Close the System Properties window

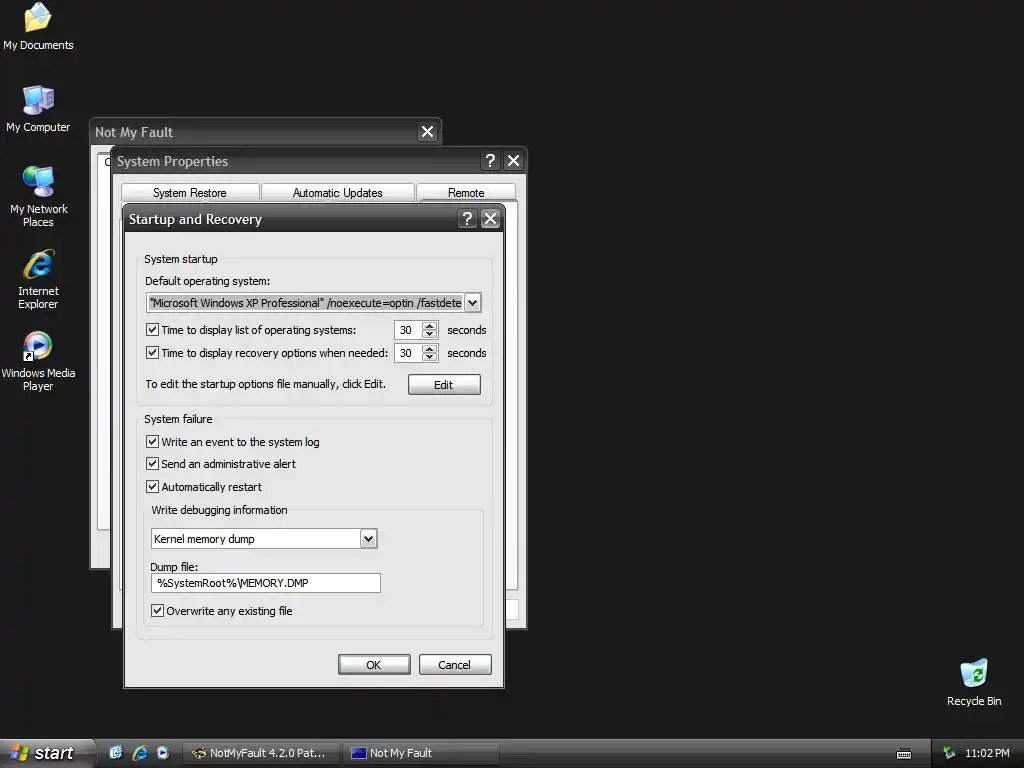click(513, 161)
